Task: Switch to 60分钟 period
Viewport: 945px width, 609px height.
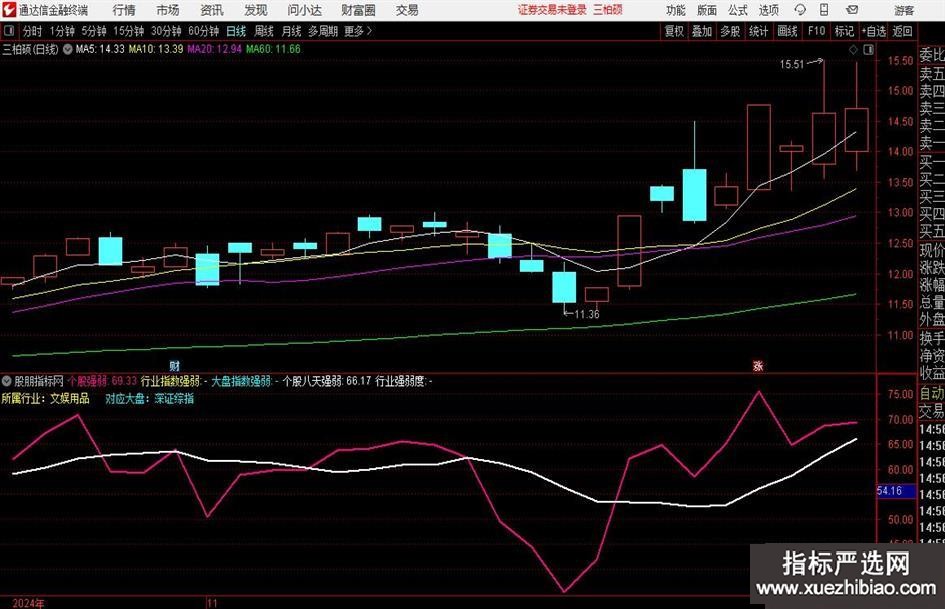Action: pos(204,31)
